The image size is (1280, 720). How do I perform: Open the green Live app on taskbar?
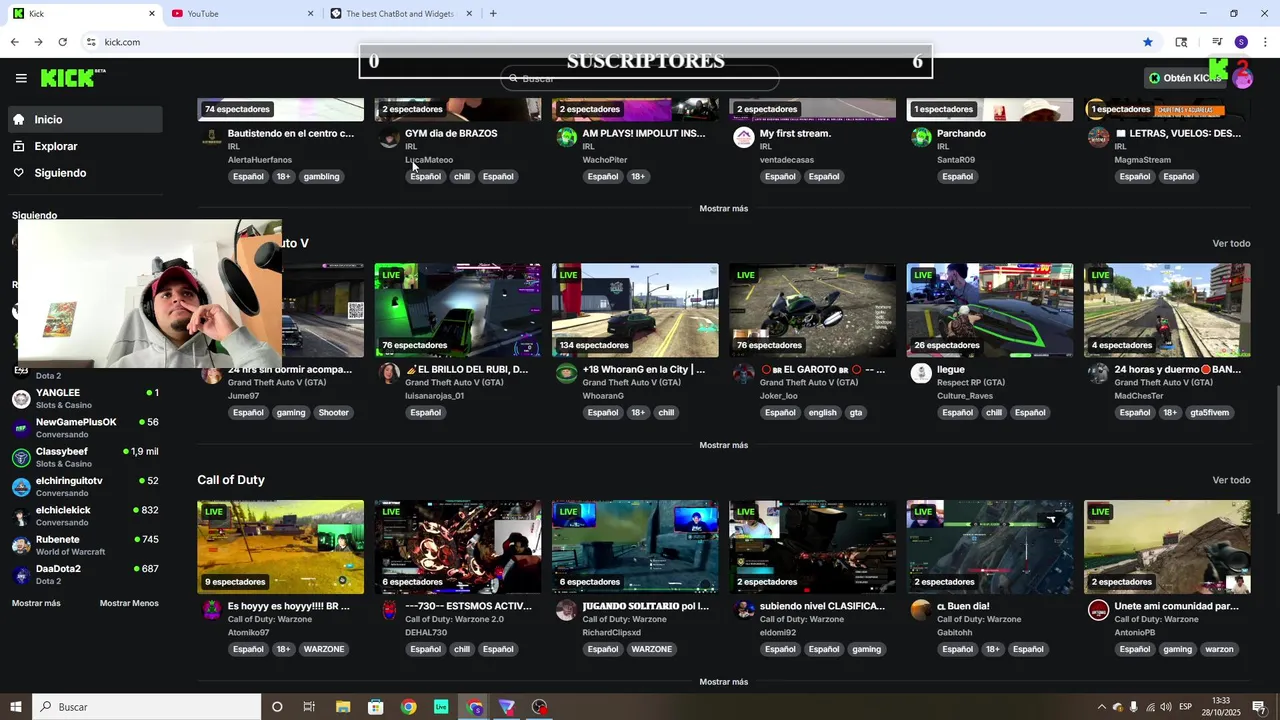pyautogui.click(x=441, y=707)
